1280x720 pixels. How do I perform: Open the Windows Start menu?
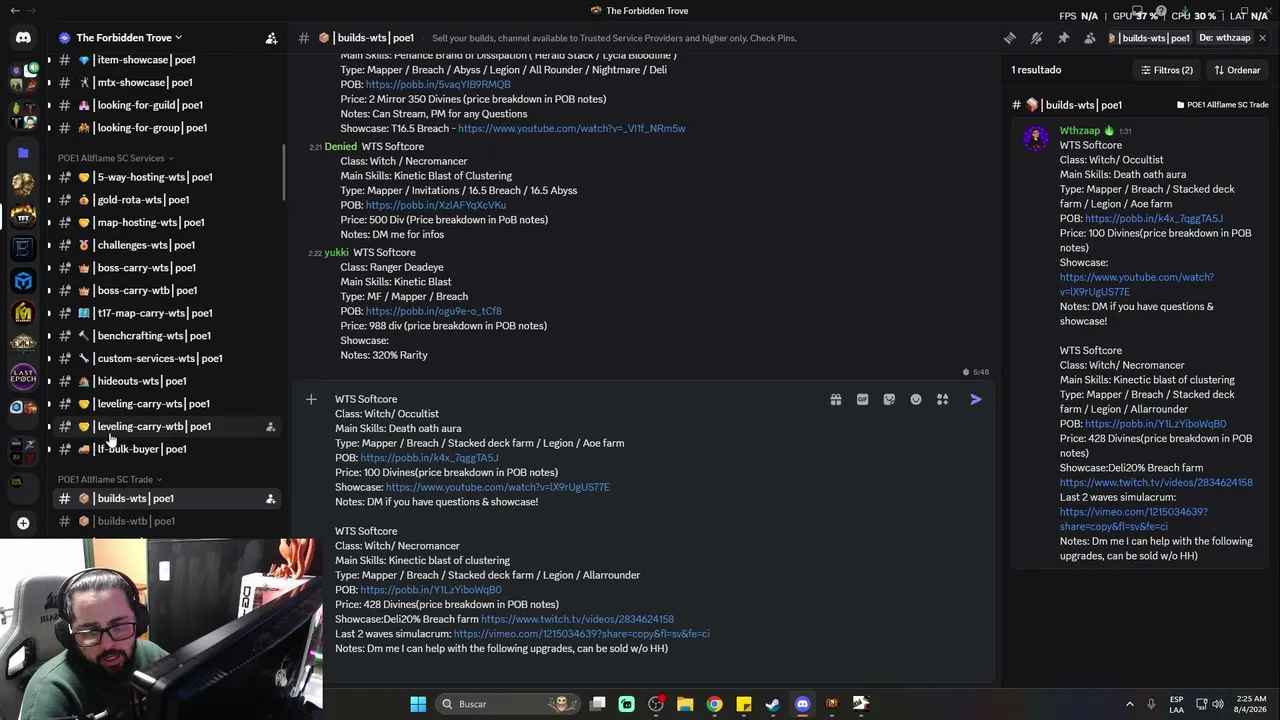pos(418,704)
